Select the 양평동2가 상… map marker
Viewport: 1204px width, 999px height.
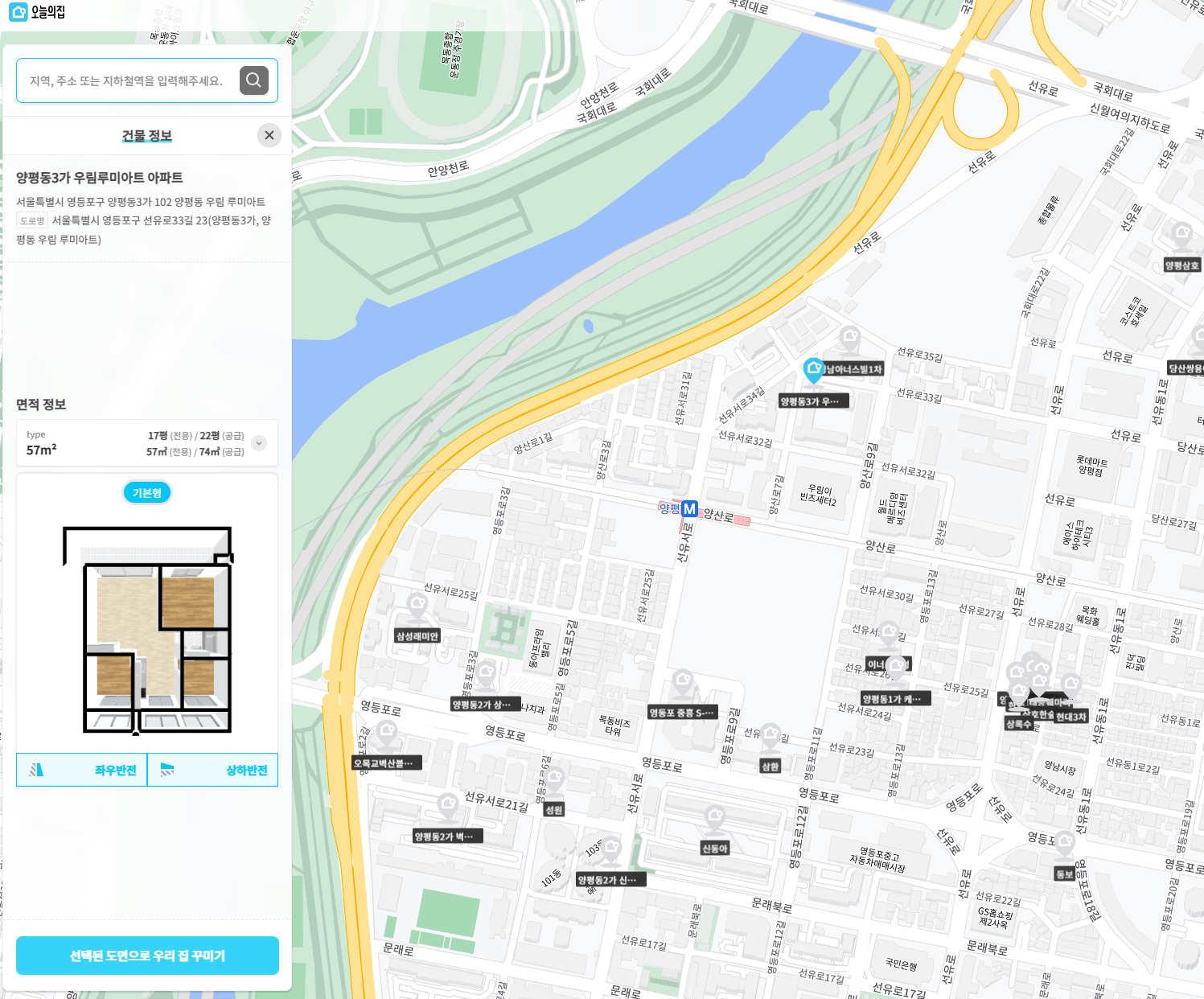tap(486, 672)
